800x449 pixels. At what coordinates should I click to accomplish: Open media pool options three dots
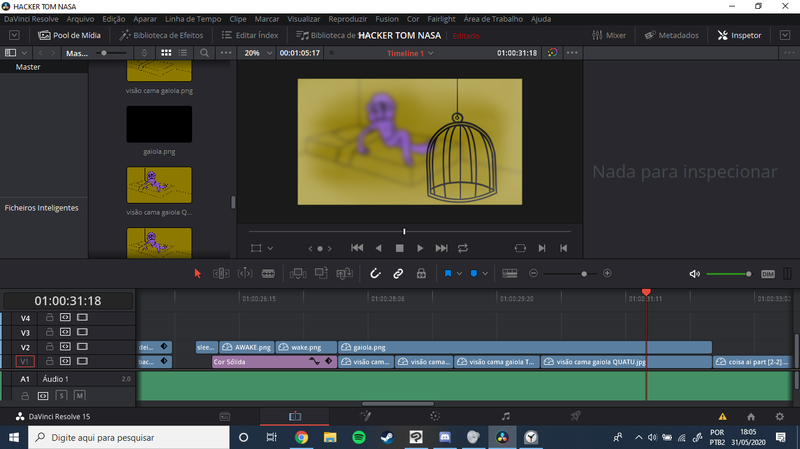[x=226, y=53]
